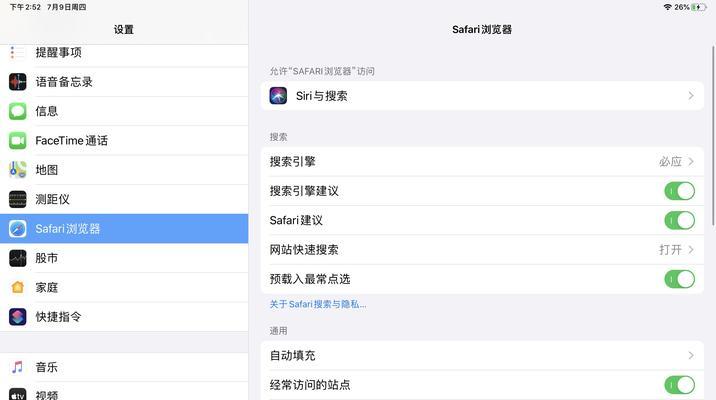Select 音乐 in settings sidebar
Image resolution: width=716 pixels, height=400 pixels.
click(124, 367)
